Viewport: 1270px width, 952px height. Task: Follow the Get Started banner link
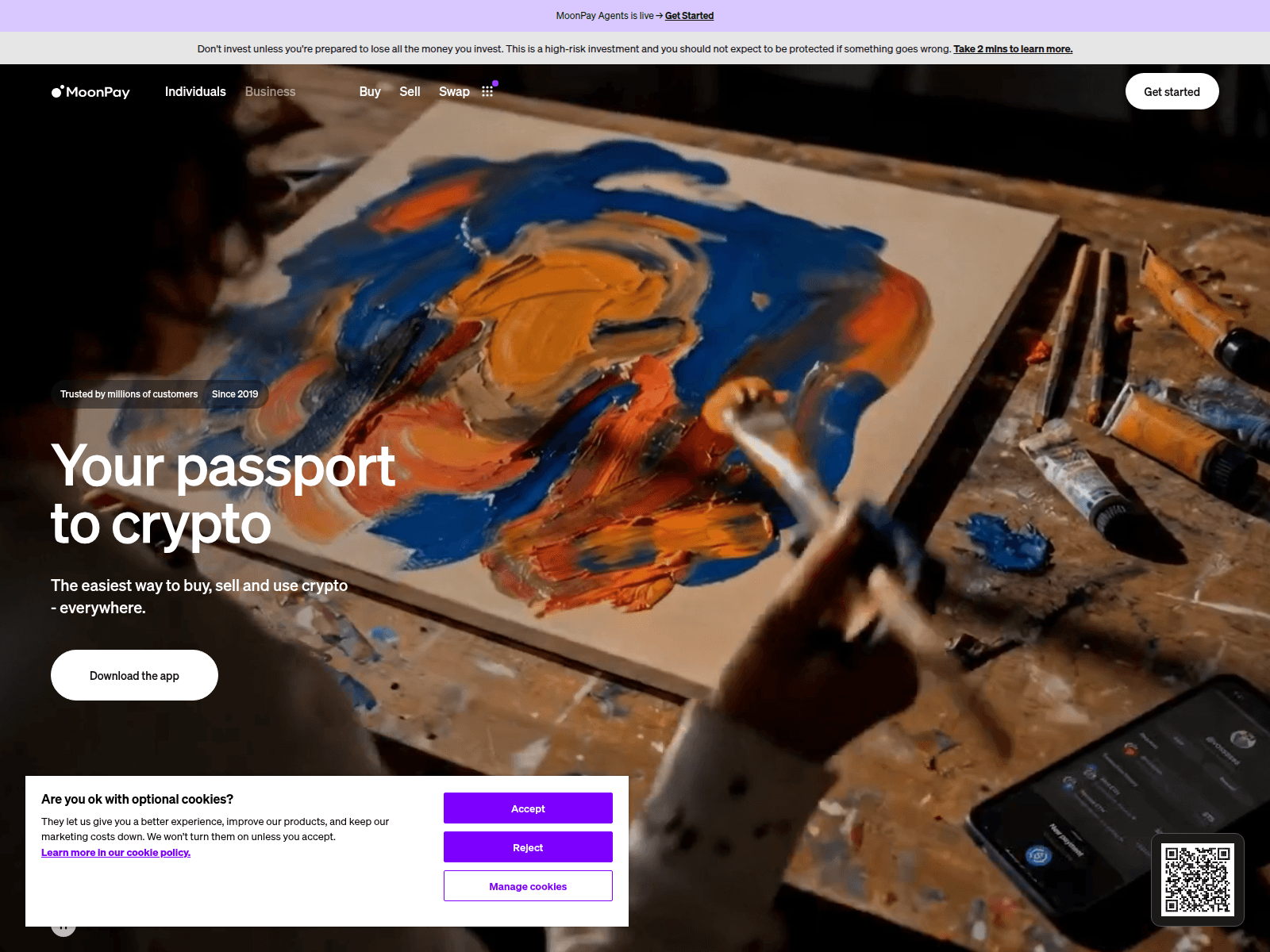click(x=689, y=16)
